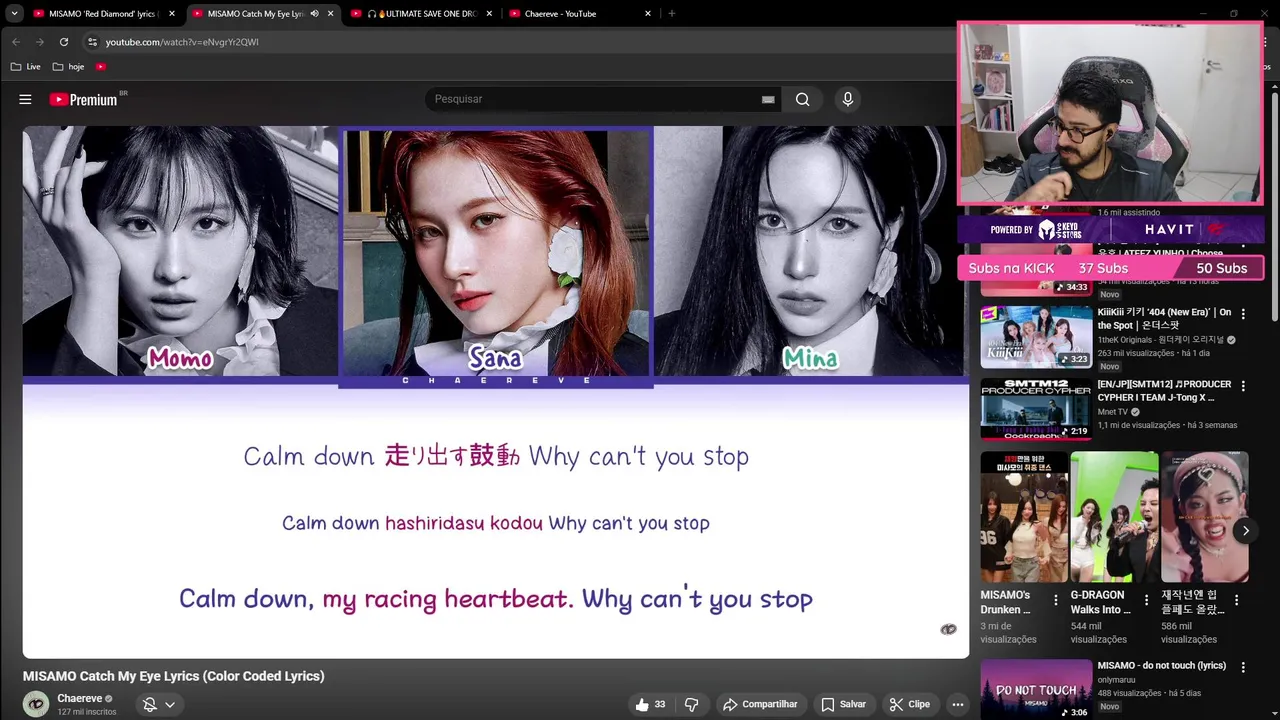Click the 1theK Originals channel name

coord(1160,340)
